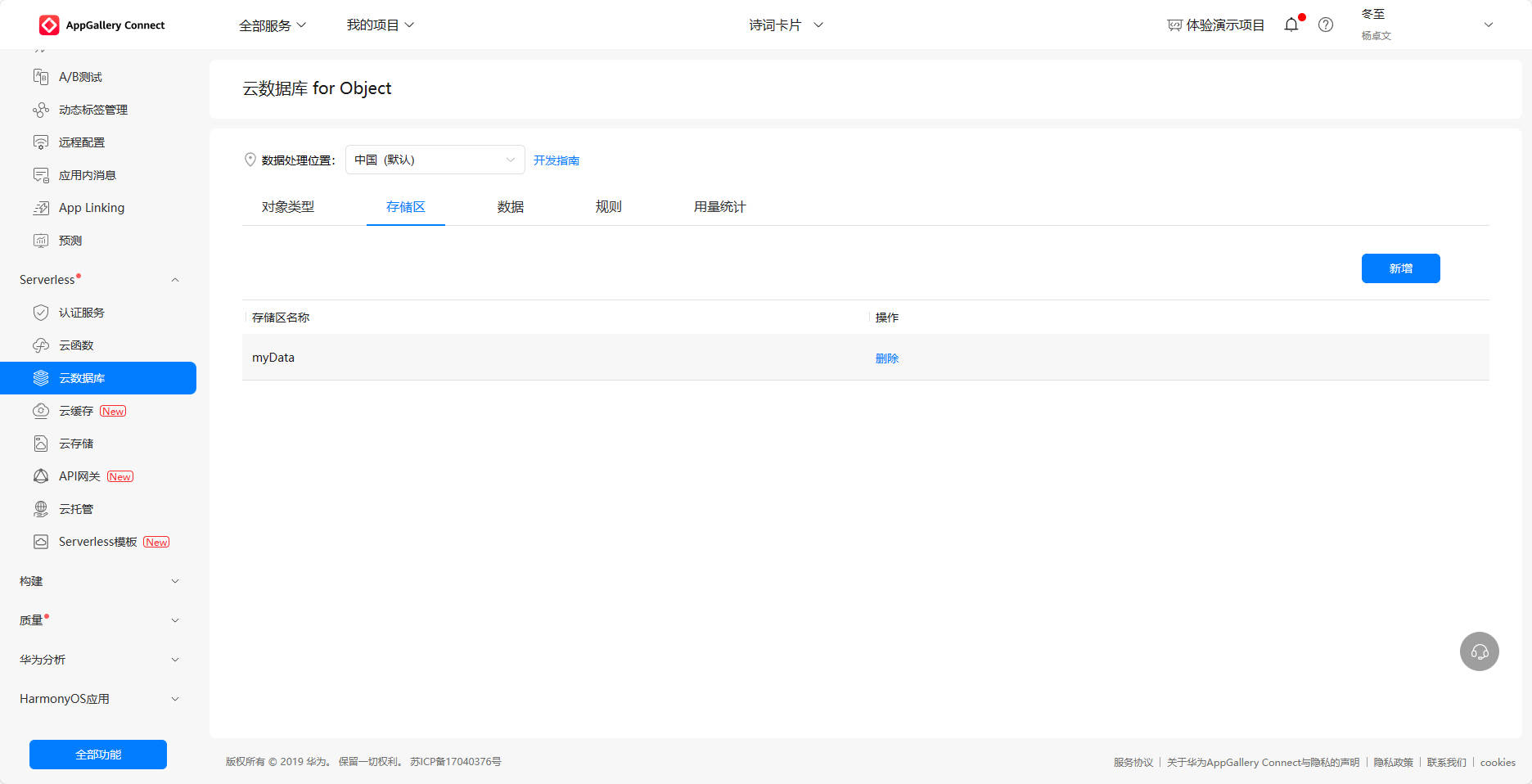Open the 诗词卡片 app selector
The height and width of the screenshot is (784, 1532).
click(786, 25)
